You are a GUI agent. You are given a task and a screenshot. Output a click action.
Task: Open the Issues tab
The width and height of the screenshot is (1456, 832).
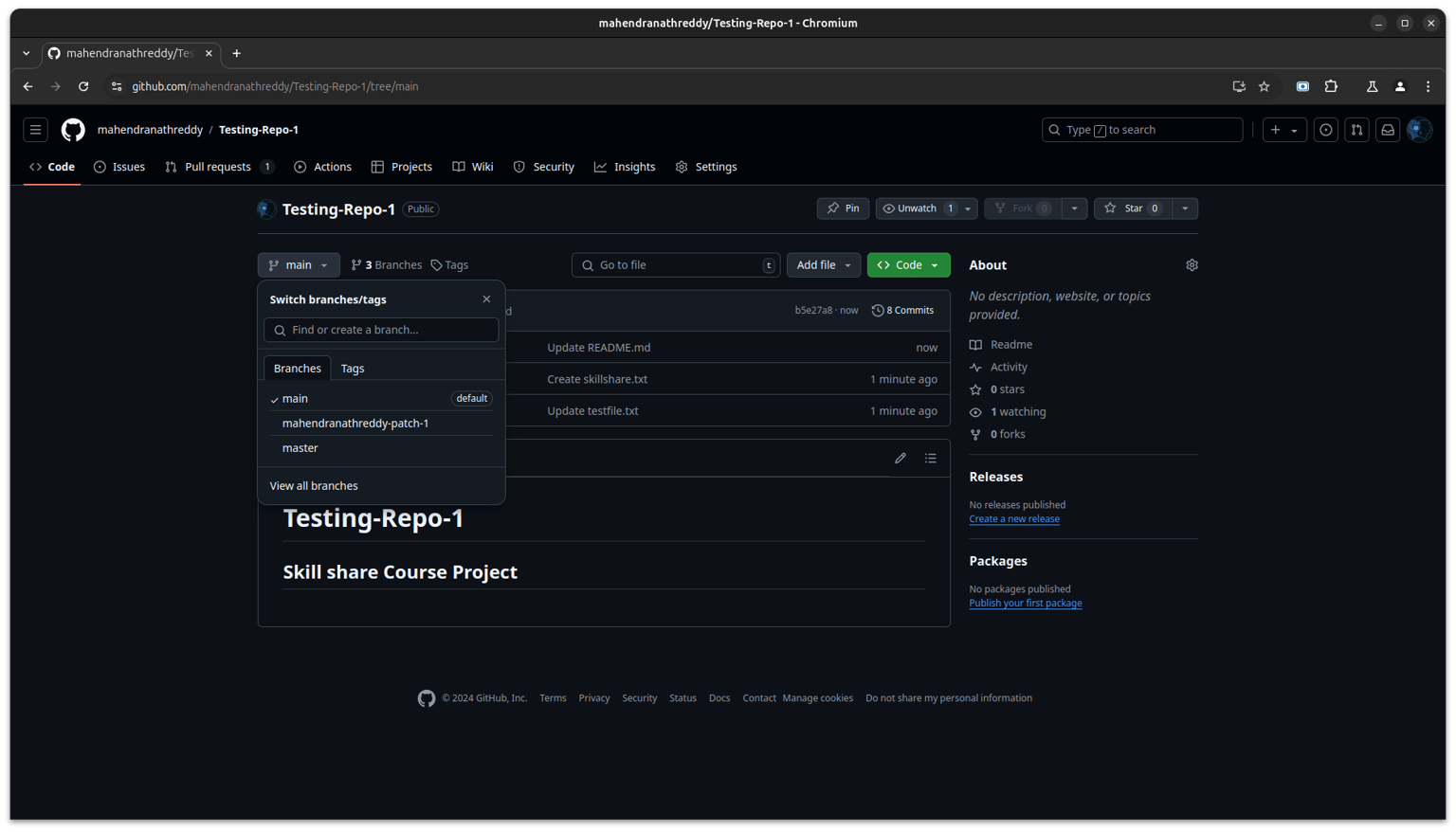[119, 167]
